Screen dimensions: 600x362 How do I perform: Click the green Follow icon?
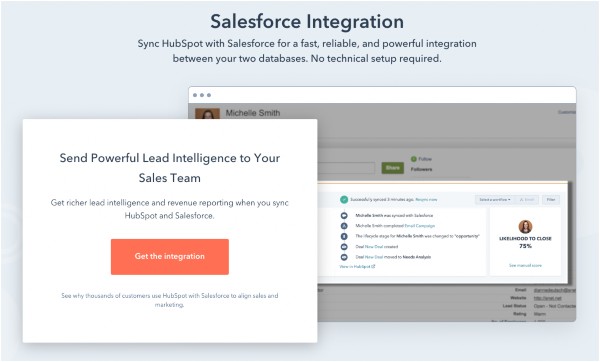point(414,159)
